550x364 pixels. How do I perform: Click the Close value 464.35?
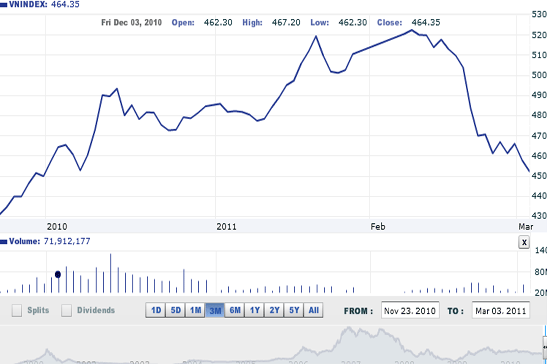[426, 22]
